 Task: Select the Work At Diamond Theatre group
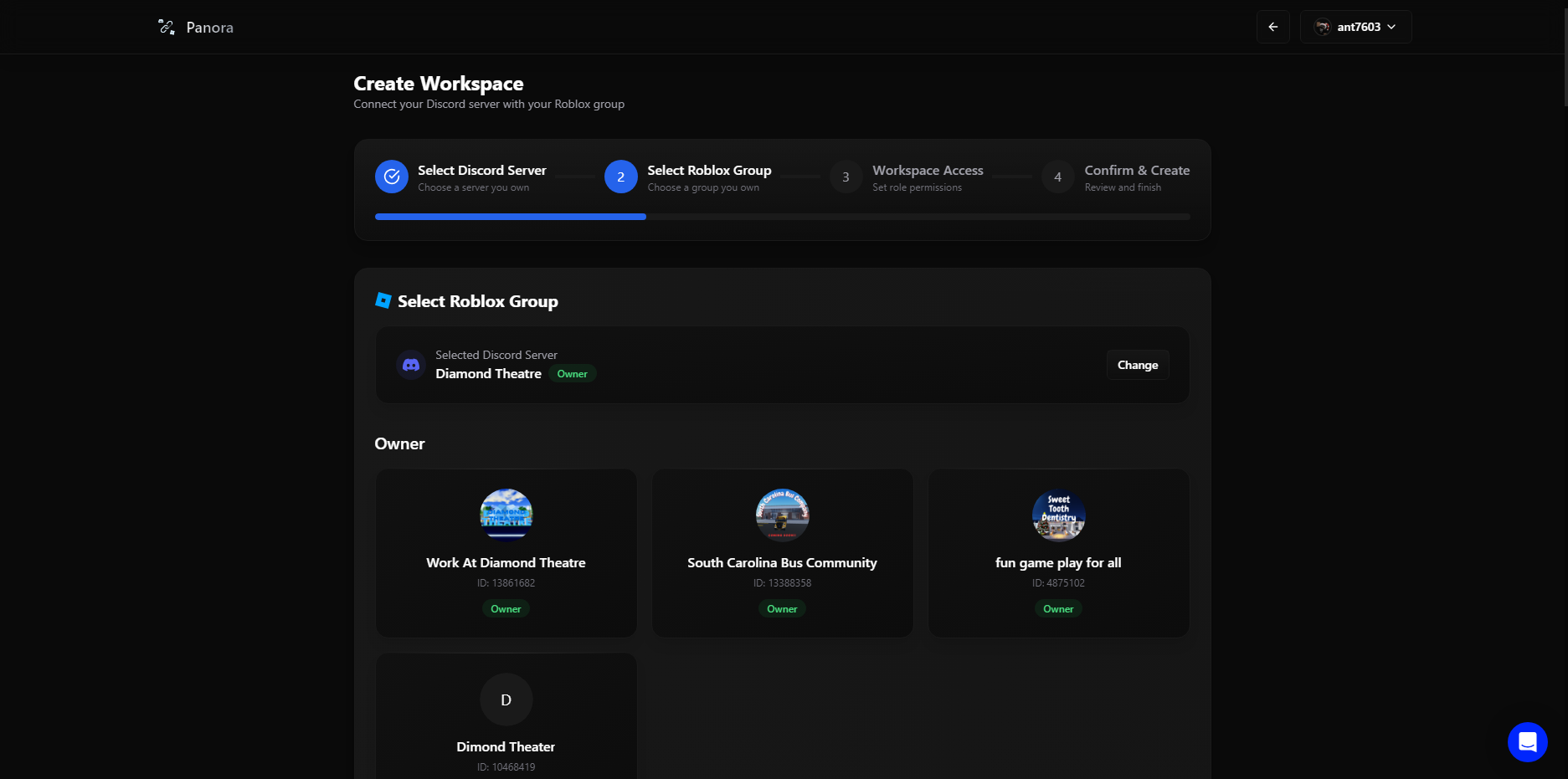point(506,553)
